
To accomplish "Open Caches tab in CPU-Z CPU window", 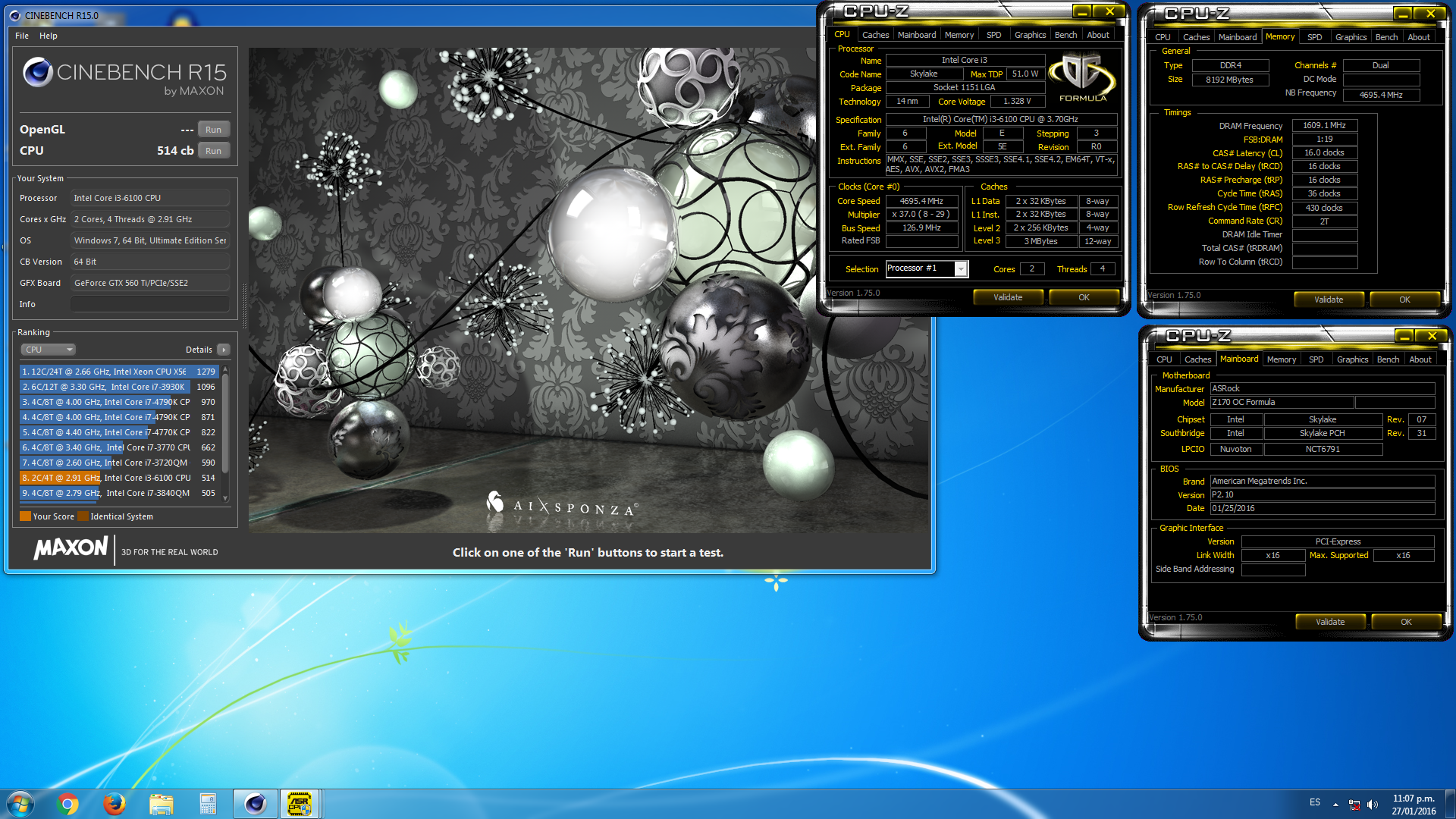I will click(875, 35).
